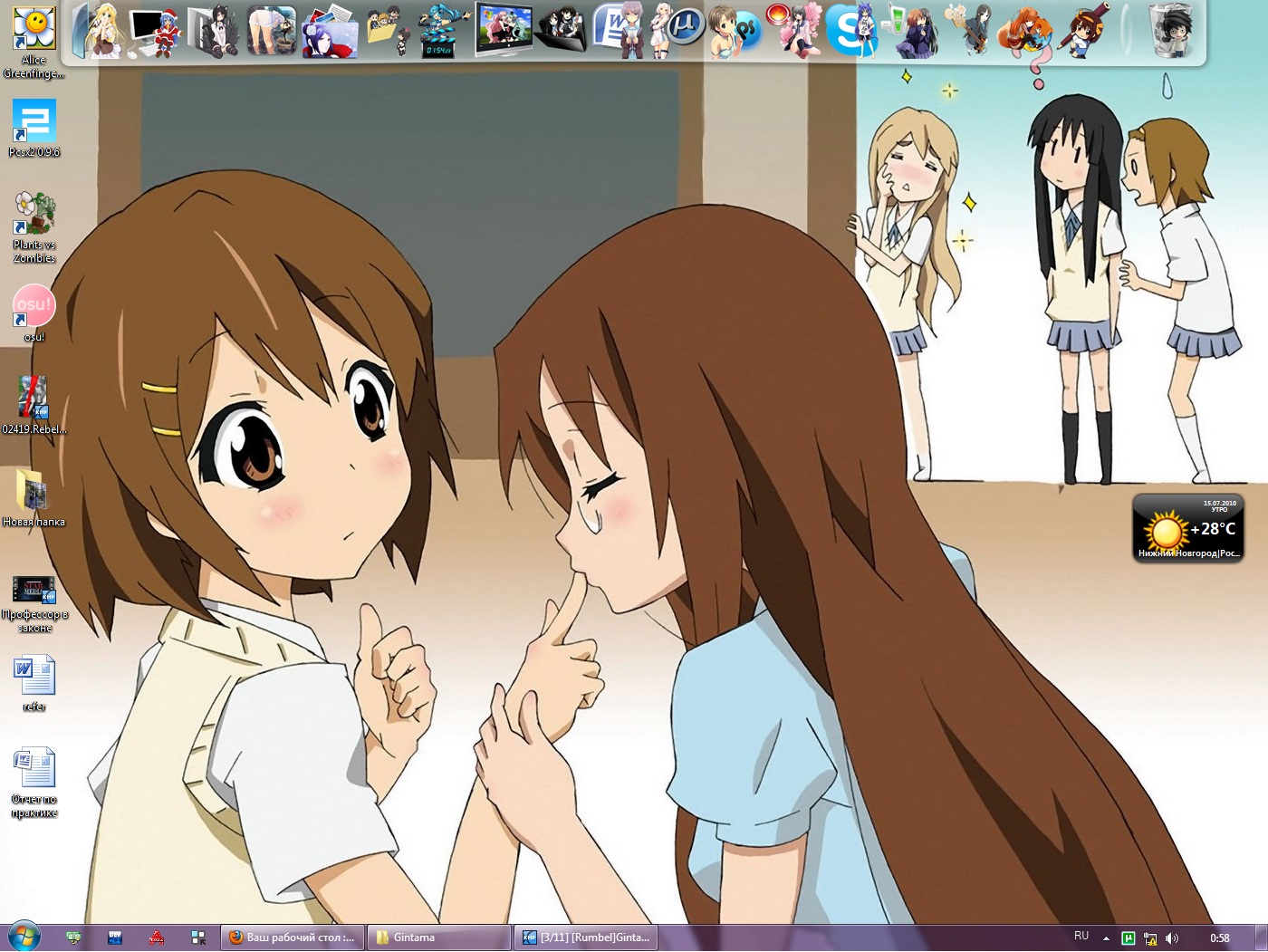Viewport: 1268px width, 952px height.
Task: Click the RU language indicator
Action: tap(1081, 936)
